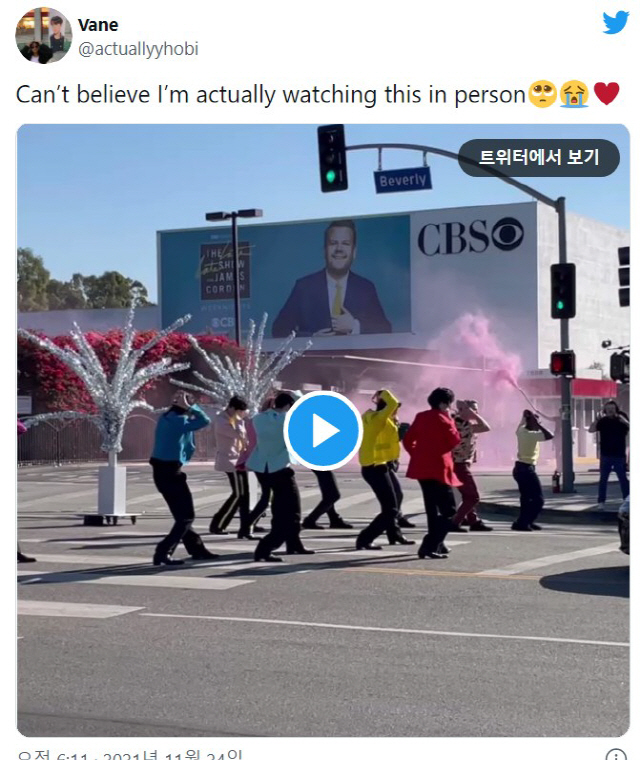The width and height of the screenshot is (640, 760).
Task: Click the tweet text about watching in person
Action: pyautogui.click(x=271, y=95)
